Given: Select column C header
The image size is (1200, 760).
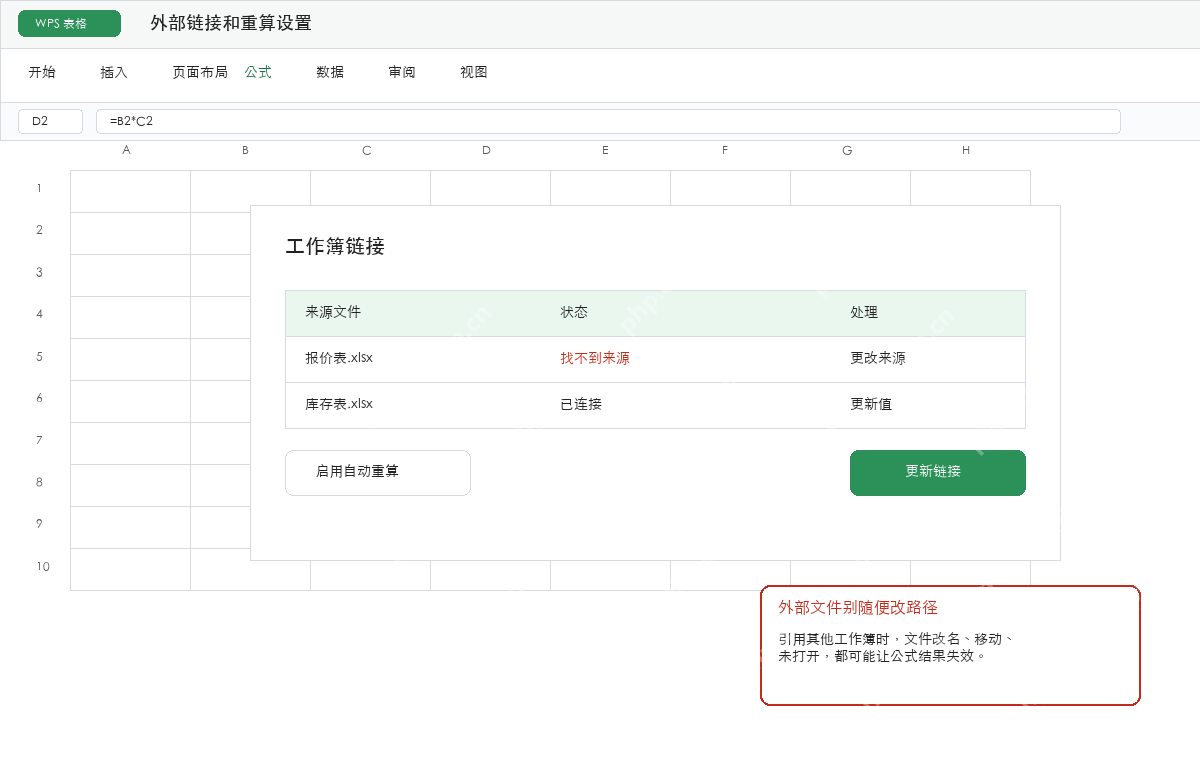Looking at the screenshot, I should 366,150.
